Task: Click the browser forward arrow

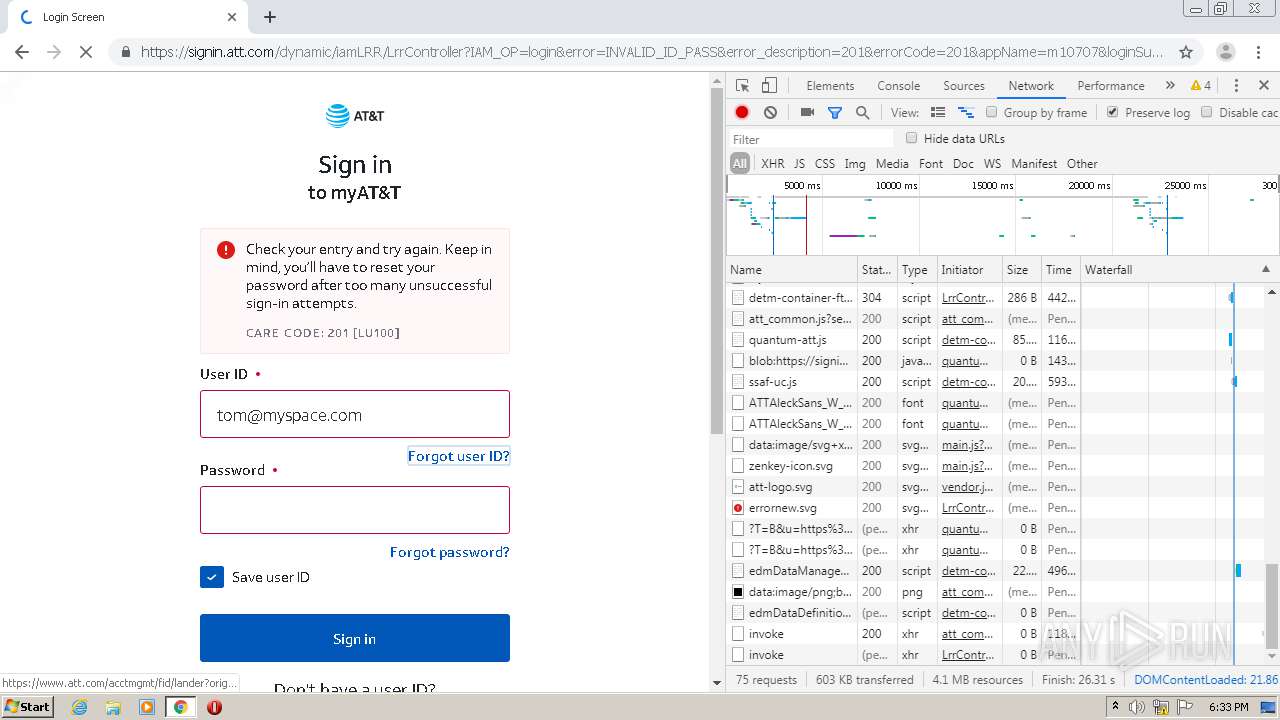Action: [54, 52]
